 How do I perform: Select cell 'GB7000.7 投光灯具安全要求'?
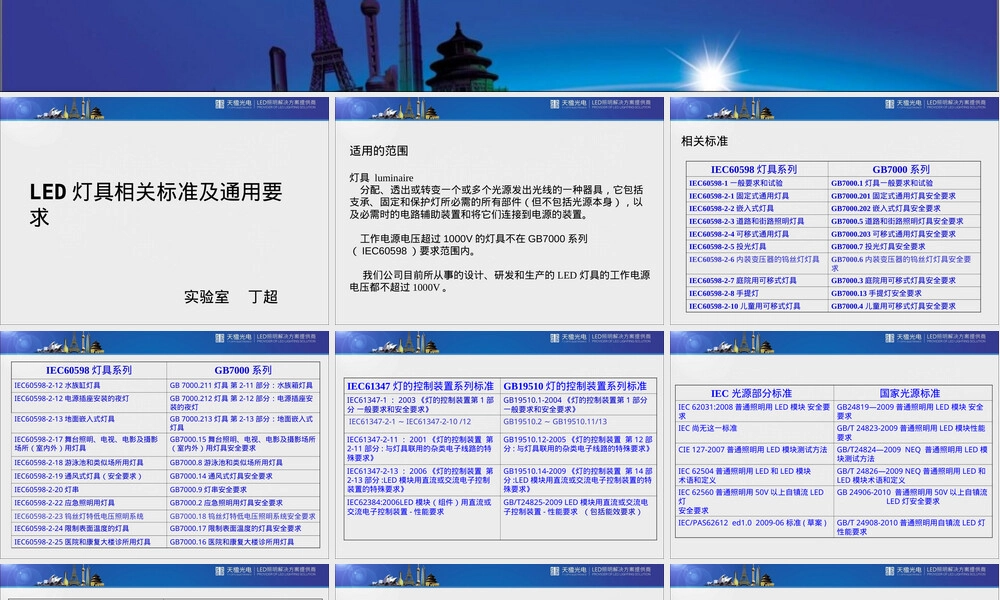(904, 247)
